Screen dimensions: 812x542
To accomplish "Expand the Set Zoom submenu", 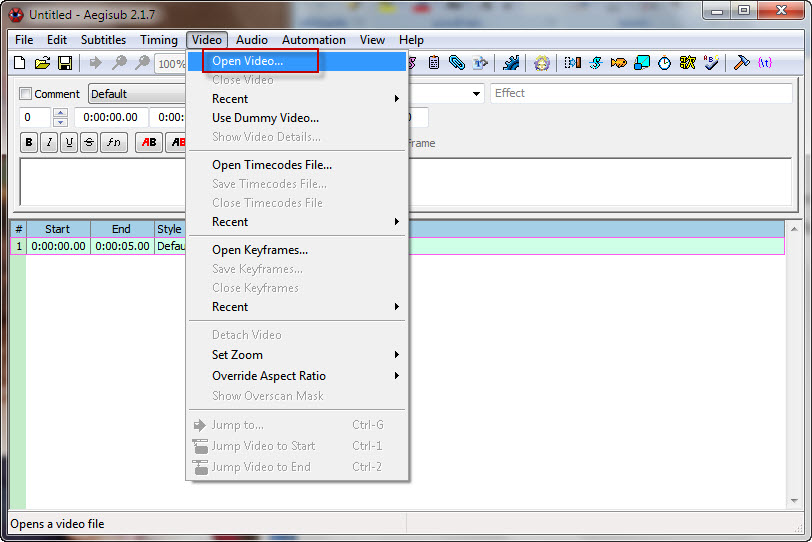I will tap(297, 355).
